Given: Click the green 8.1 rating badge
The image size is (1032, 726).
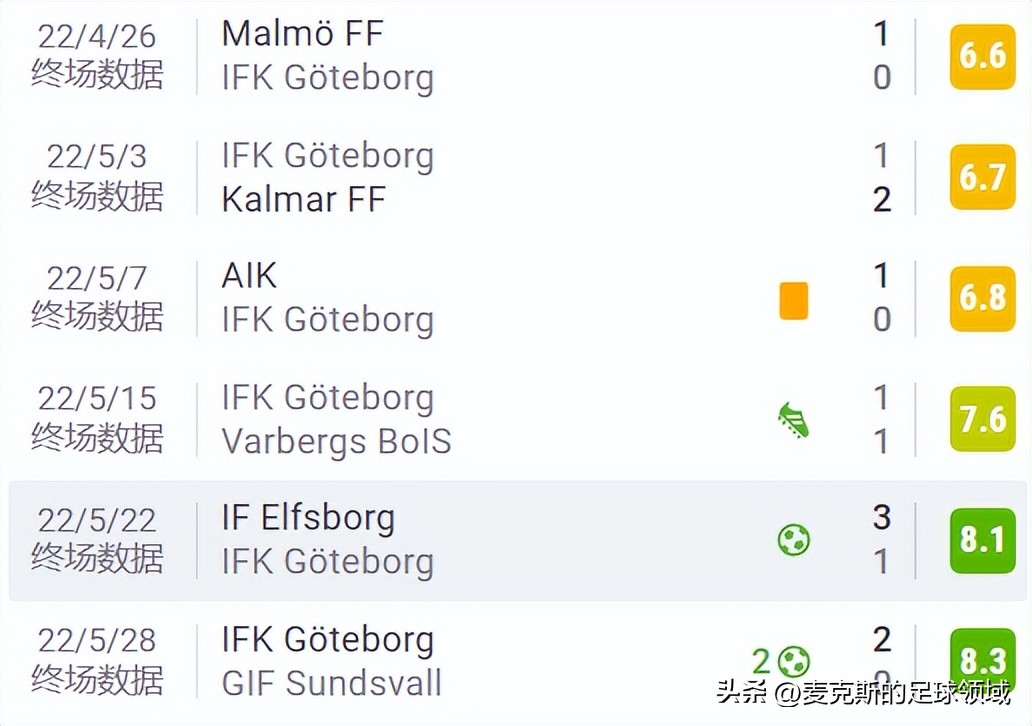Looking at the screenshot, I should (x=982, y=540).
